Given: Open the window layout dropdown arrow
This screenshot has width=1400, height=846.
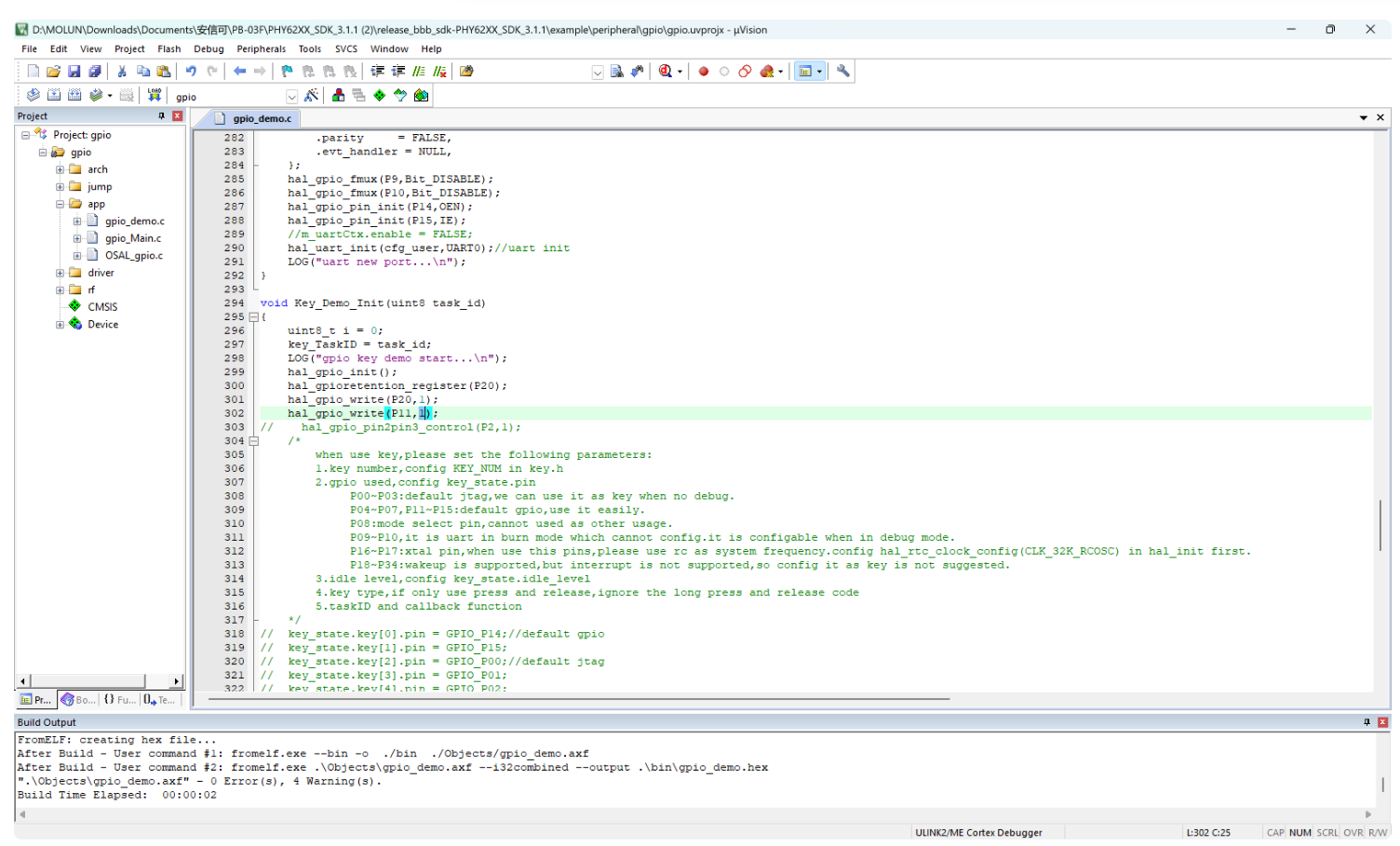Looking at the screenshot, I should [x=819, y=72].
